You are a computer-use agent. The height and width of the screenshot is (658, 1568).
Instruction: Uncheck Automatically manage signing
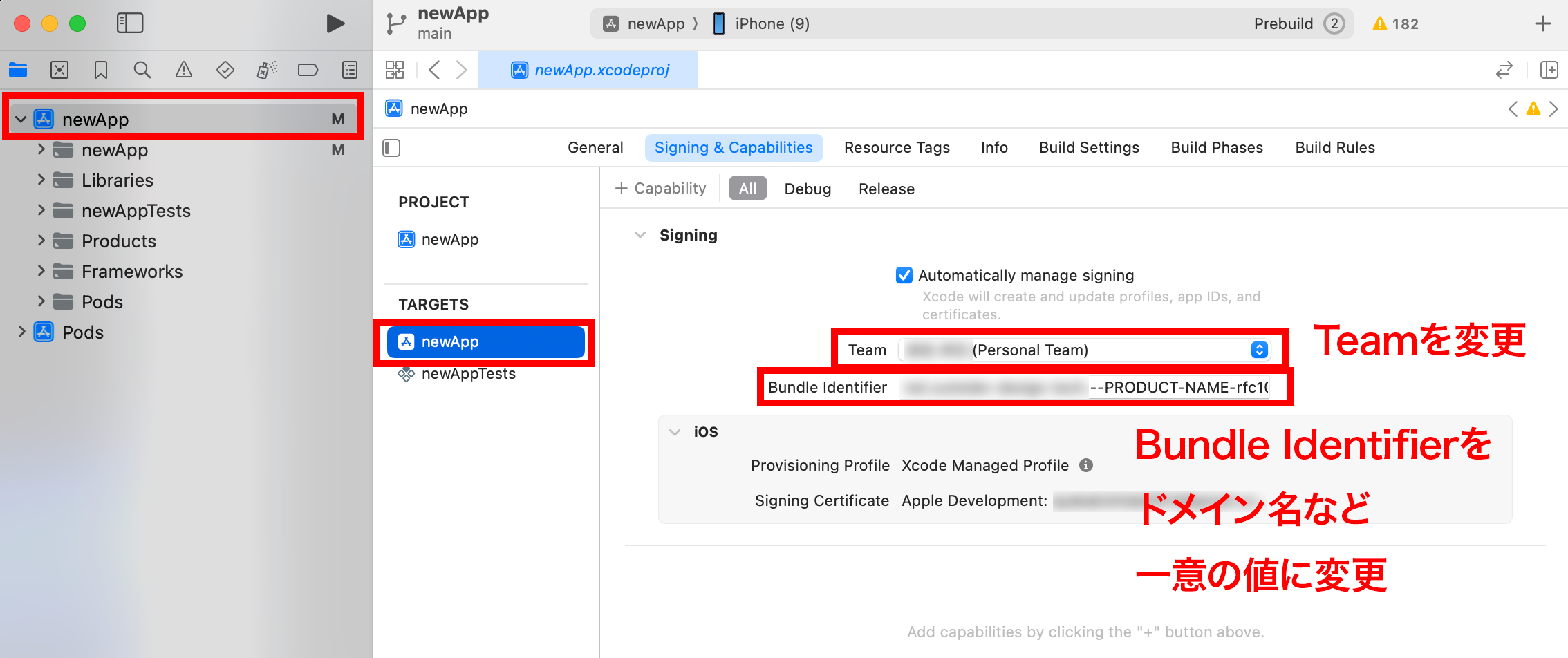coord(904,275)
